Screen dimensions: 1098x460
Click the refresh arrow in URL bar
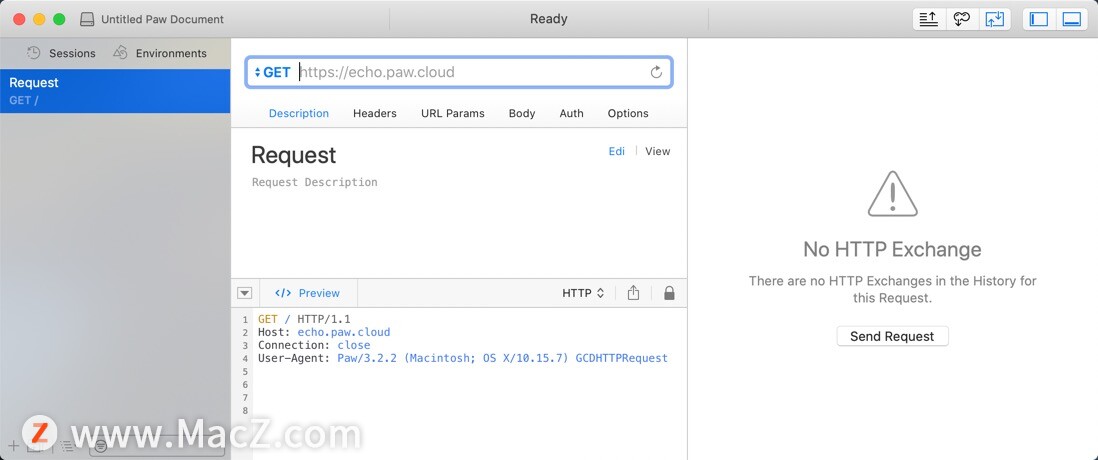tap(656, 72)
